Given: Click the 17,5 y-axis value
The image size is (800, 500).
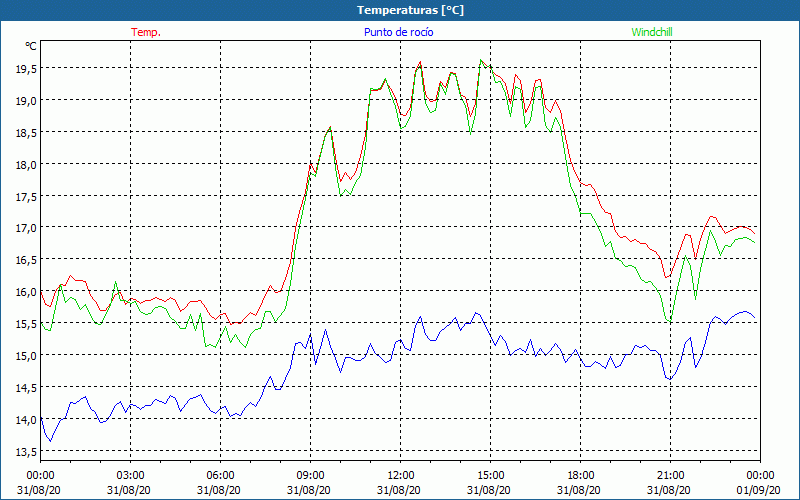Looking at the screenshot, I should [x=26, y=196].
